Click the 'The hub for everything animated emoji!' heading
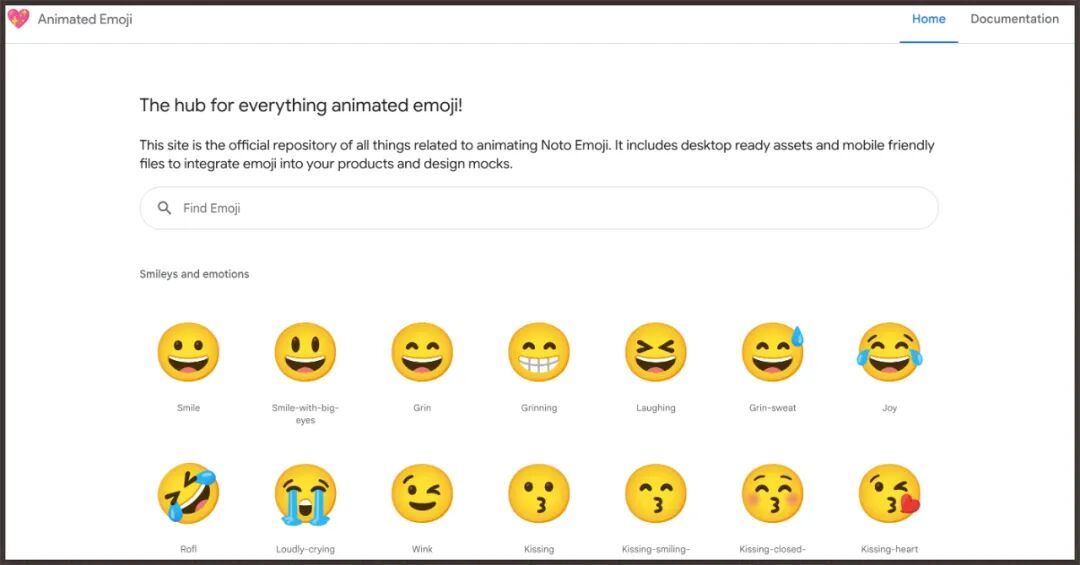 coord(301,105)
